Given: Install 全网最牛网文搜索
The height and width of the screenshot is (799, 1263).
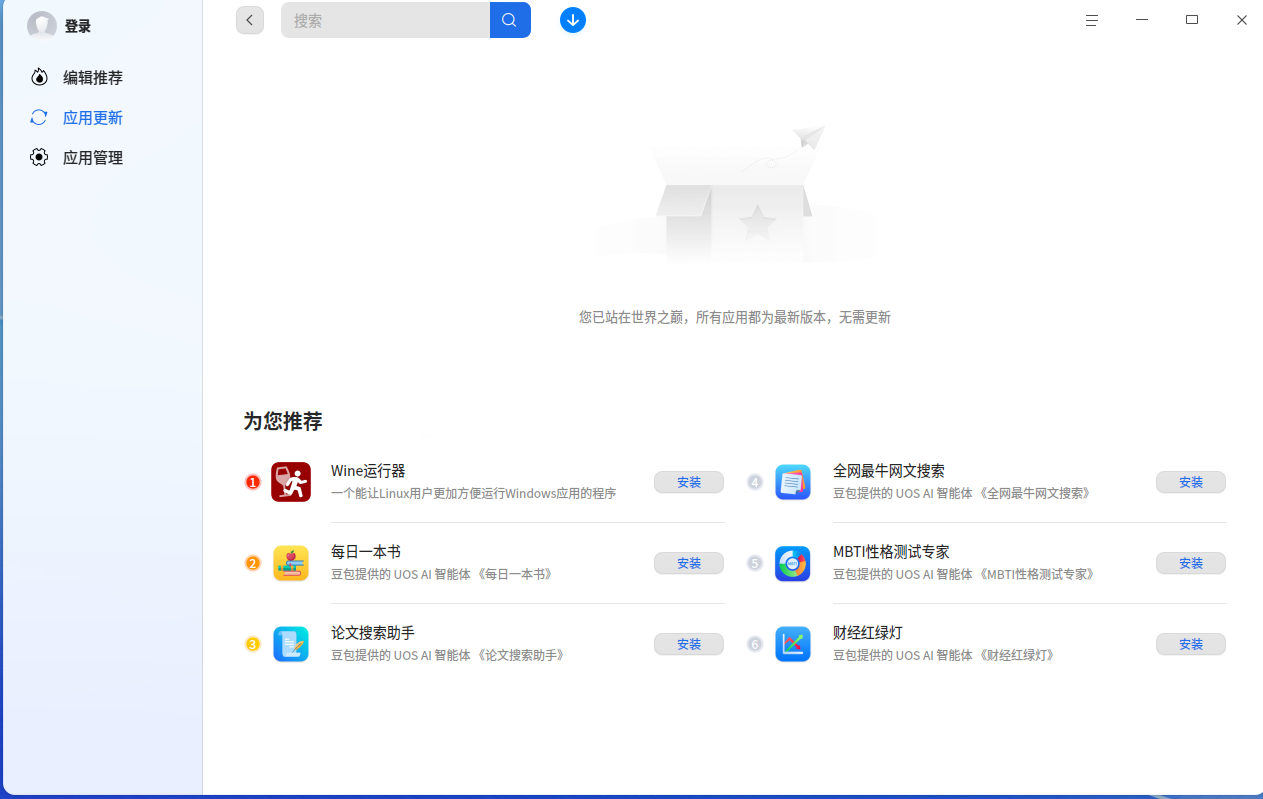Looking at the screenshot, I should pyautogui.click(x=1191, y=482).
